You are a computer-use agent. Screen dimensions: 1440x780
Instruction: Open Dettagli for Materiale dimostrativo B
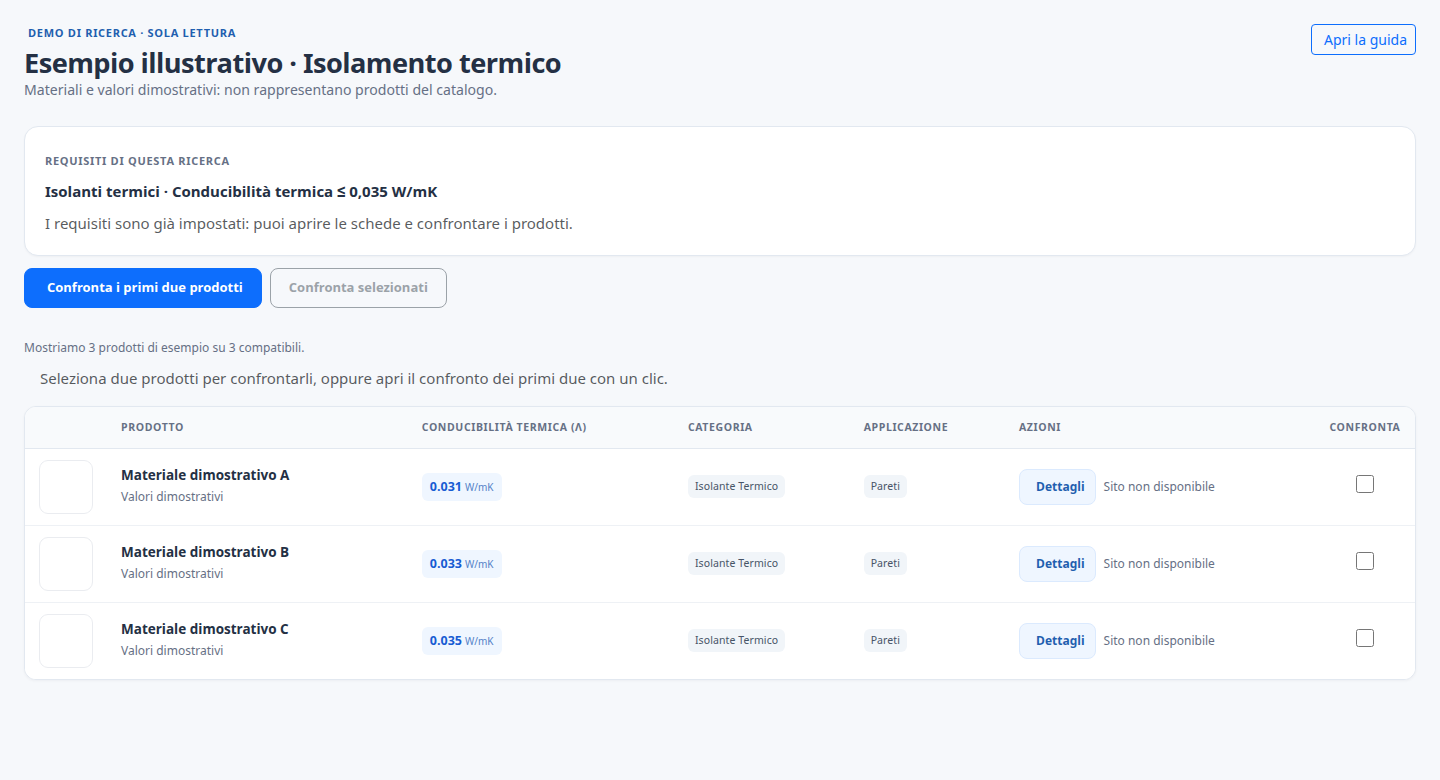click(x=1057, y=564)
